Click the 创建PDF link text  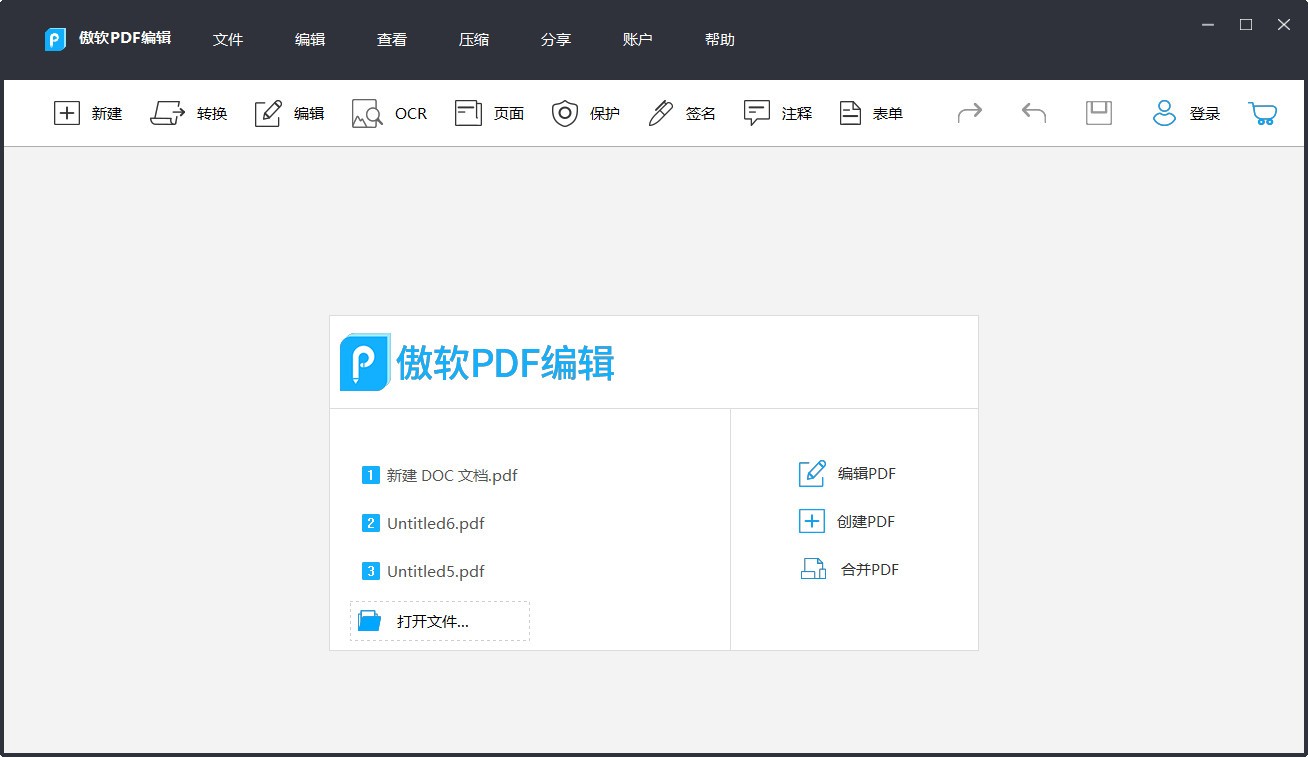pyautogui.click(x=866, y=522)
